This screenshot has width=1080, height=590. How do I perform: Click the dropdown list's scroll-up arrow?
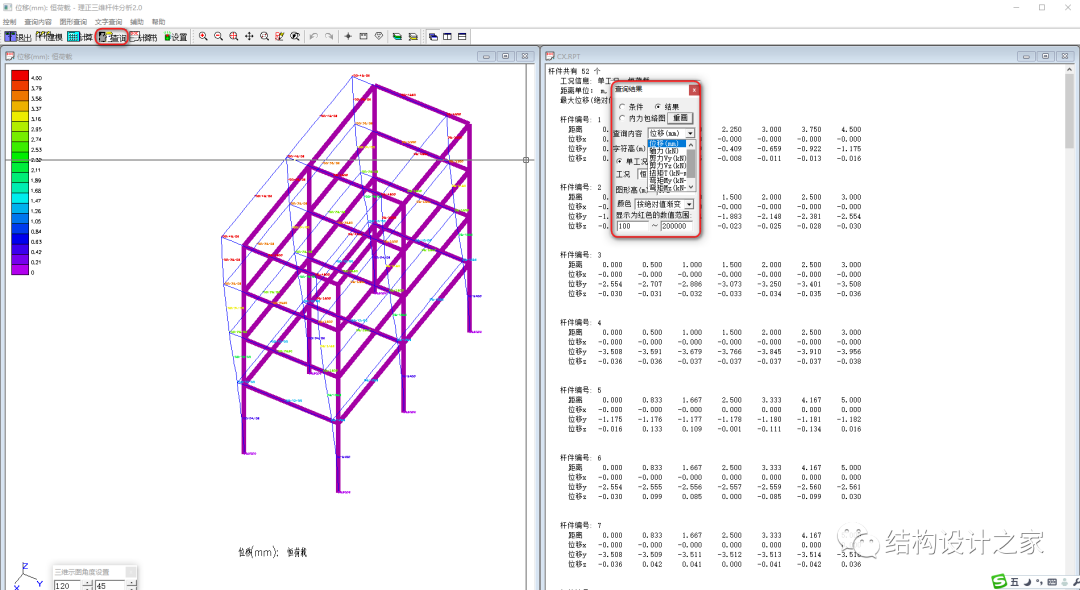691,145
